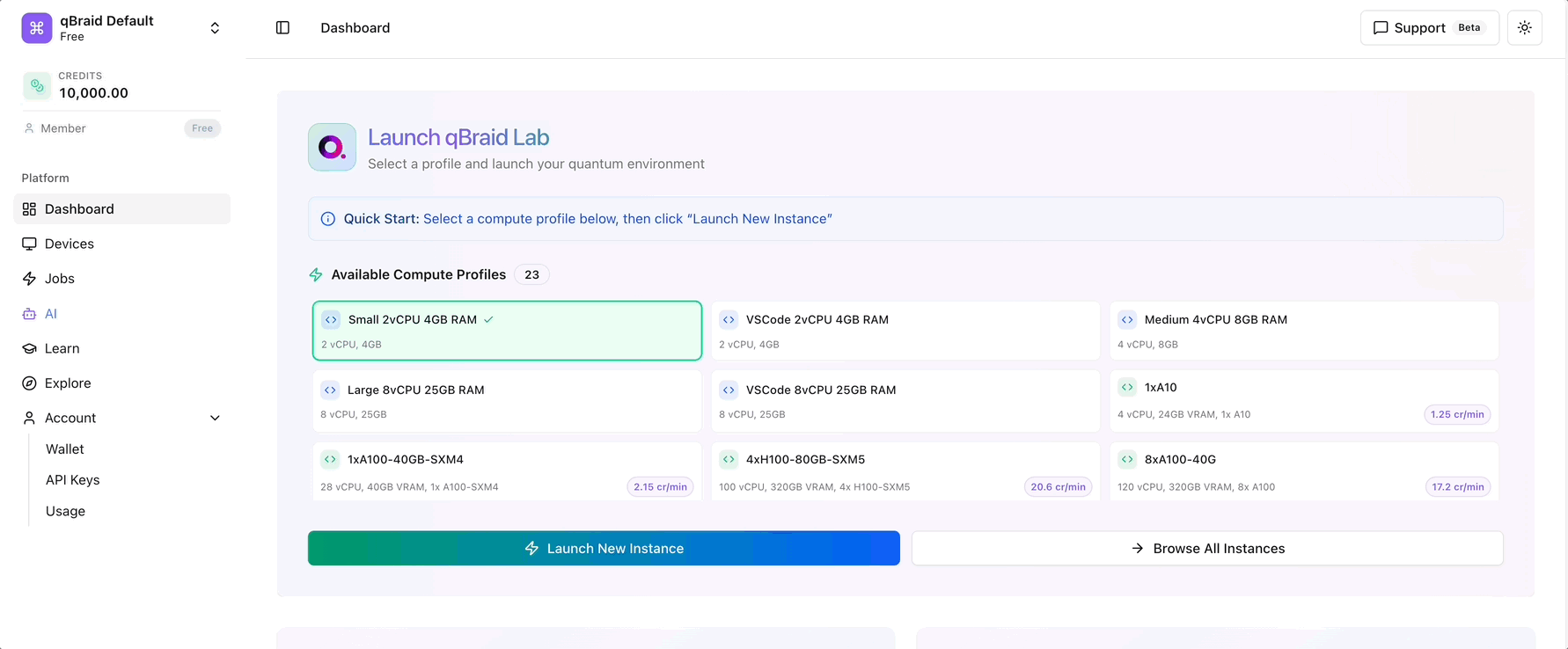Collapse the Account section chevron

[x=215, y=418]
